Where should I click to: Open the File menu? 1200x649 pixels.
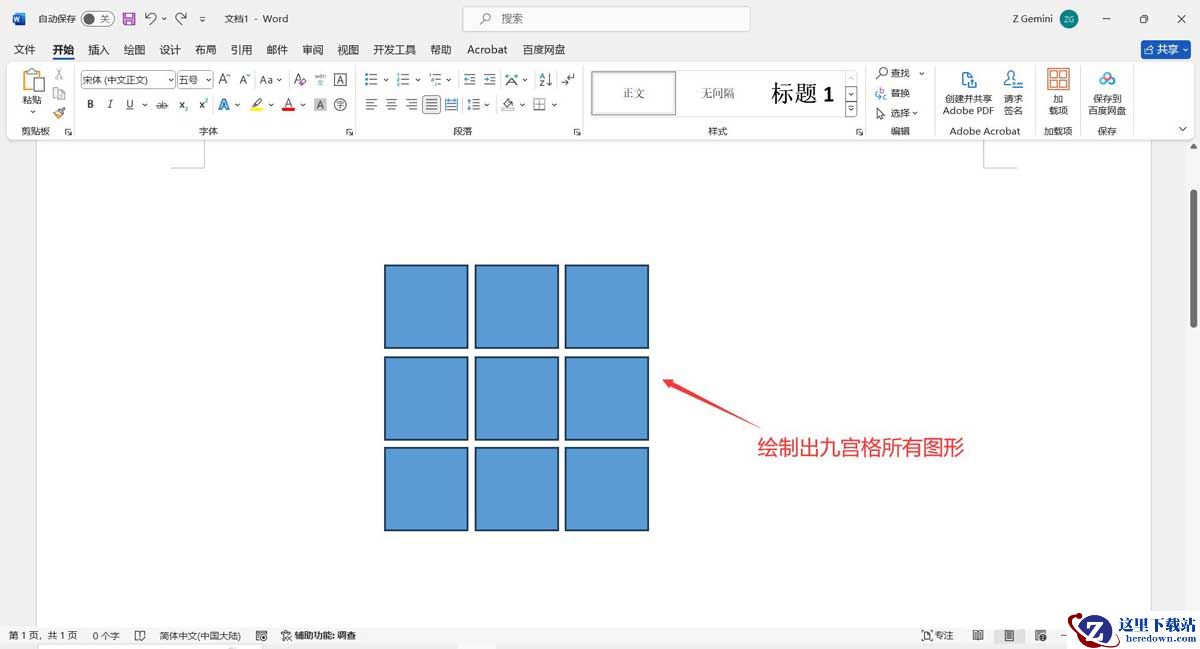tap(25, 49)
